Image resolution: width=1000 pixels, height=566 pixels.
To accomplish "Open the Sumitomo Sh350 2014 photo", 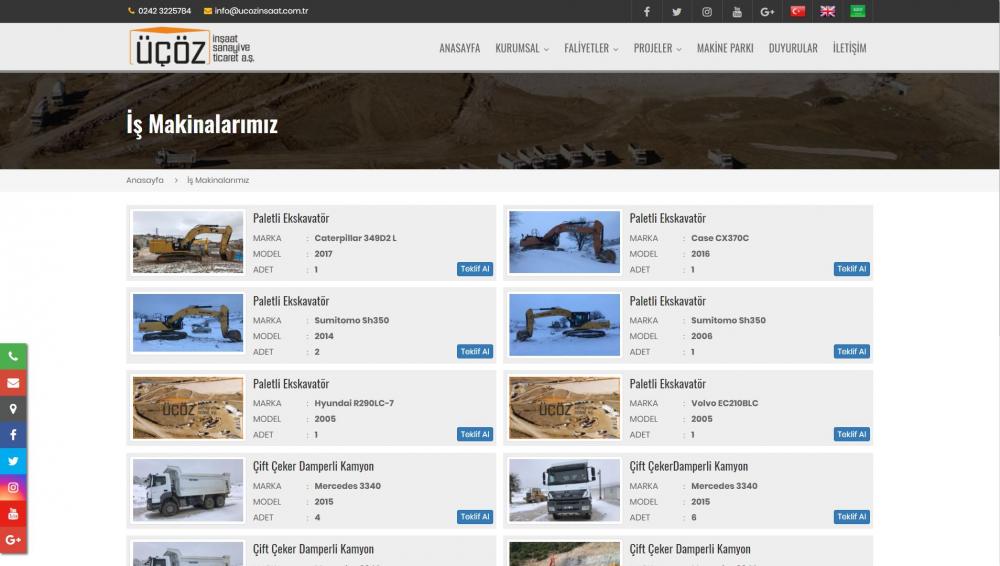I will [188, 323].
